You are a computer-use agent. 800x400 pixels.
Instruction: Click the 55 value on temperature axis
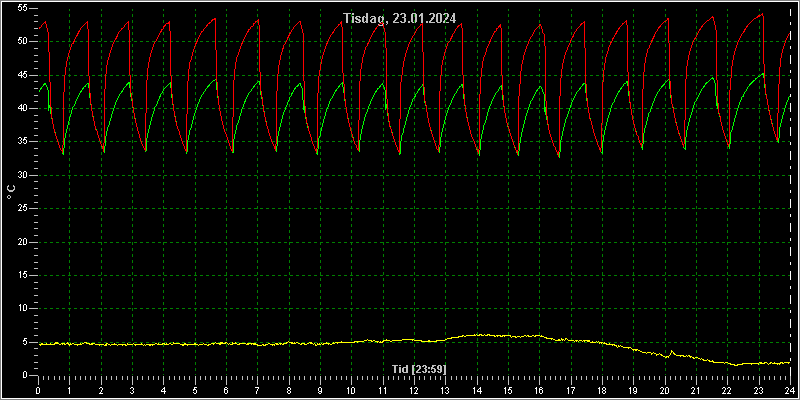click(20, 8)
